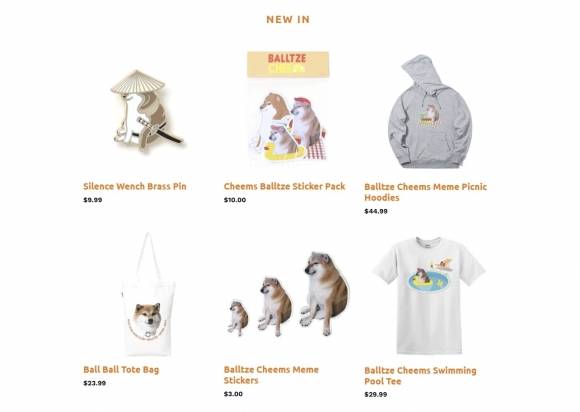
Task: Open the Ball Ball Tote Bag image
Action: [148, 294]
